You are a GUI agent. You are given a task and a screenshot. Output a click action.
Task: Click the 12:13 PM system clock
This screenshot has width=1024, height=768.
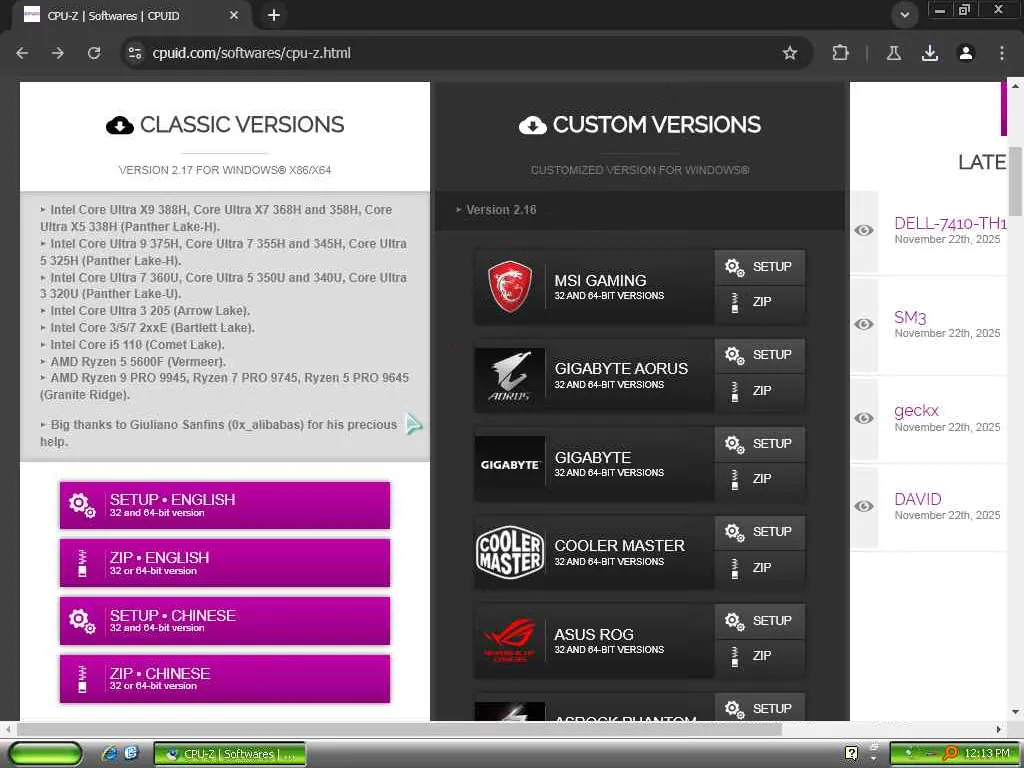pos(987,754)
